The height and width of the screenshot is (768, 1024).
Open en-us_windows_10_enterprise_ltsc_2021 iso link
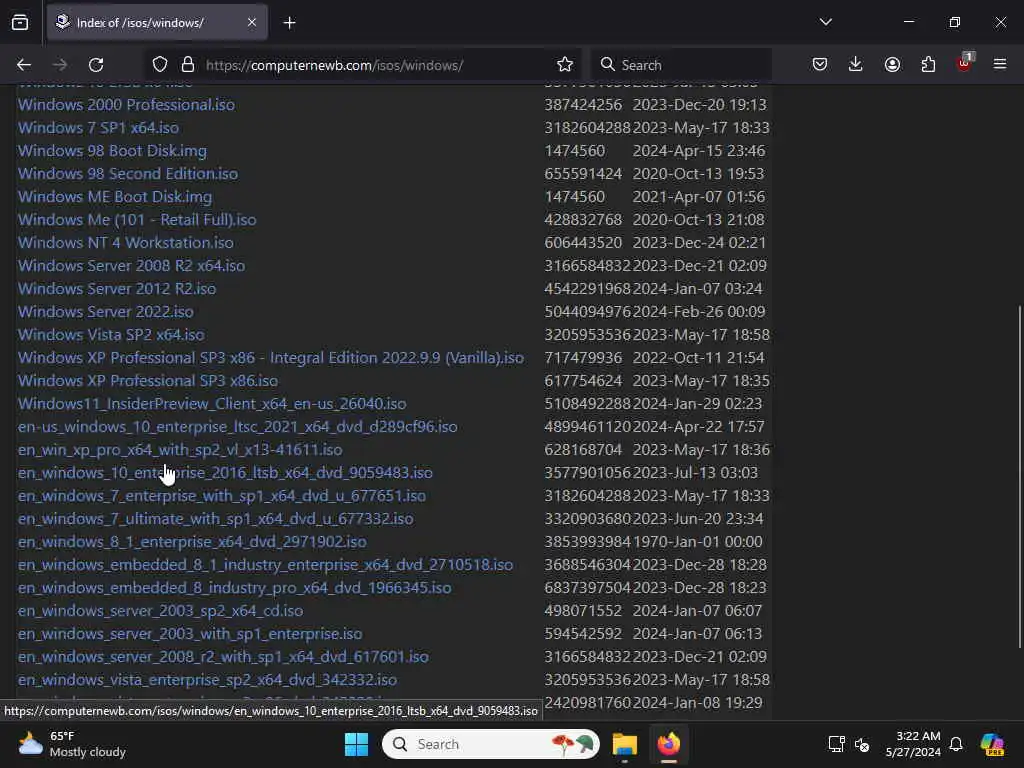[238, 426]
